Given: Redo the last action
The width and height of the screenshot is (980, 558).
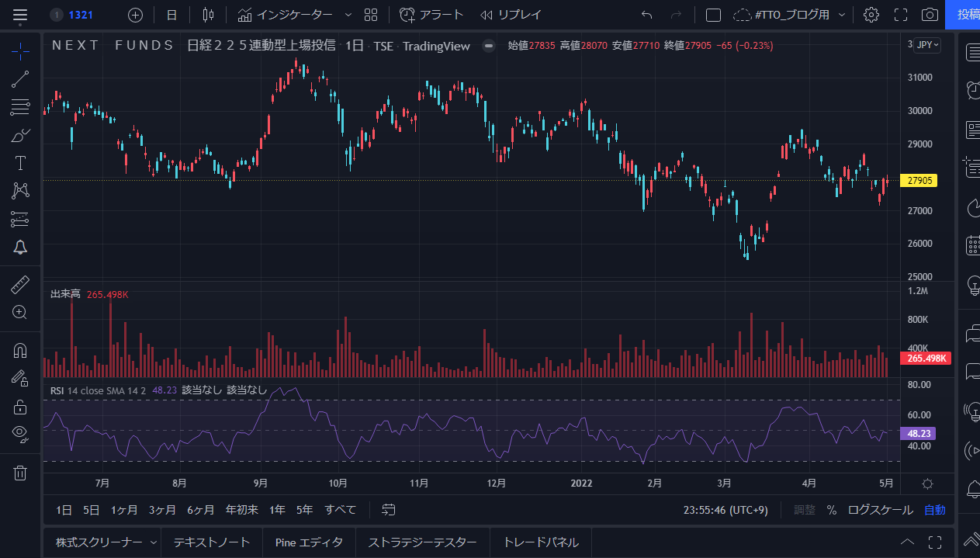Looking at the screenshot, I should click(x=676, y=15).
